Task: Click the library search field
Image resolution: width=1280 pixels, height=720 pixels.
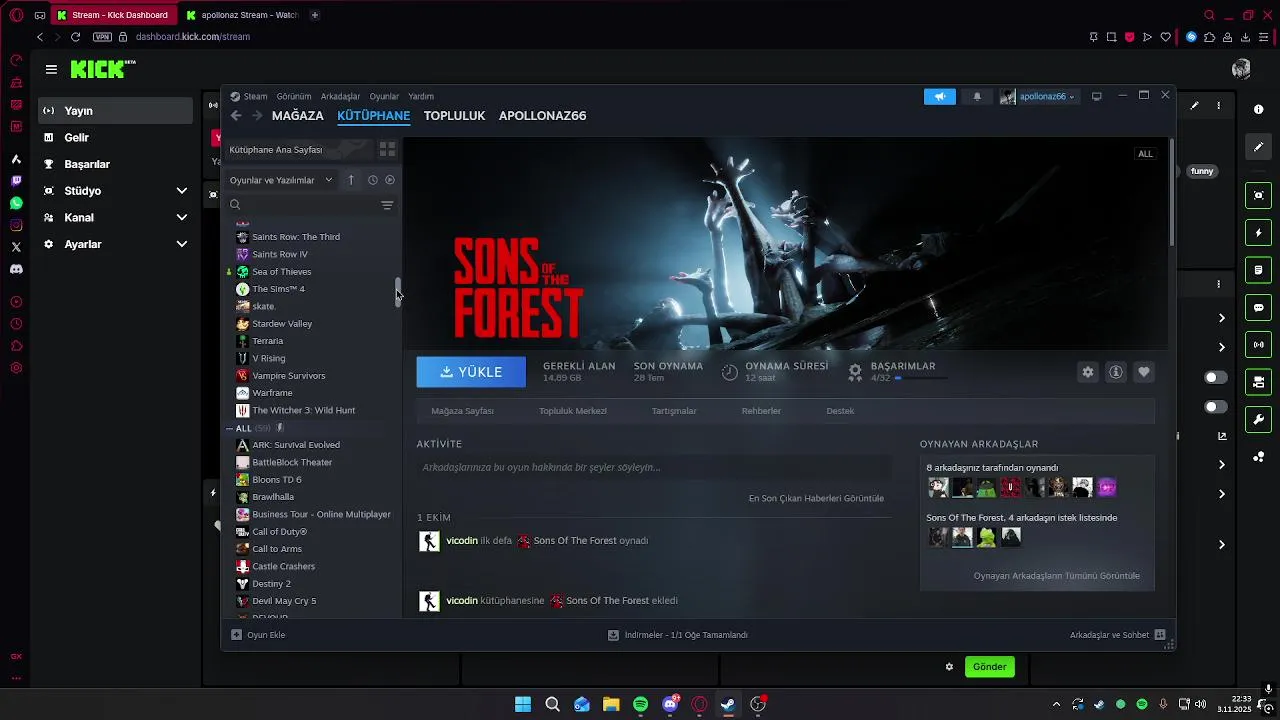Action: 302,205
